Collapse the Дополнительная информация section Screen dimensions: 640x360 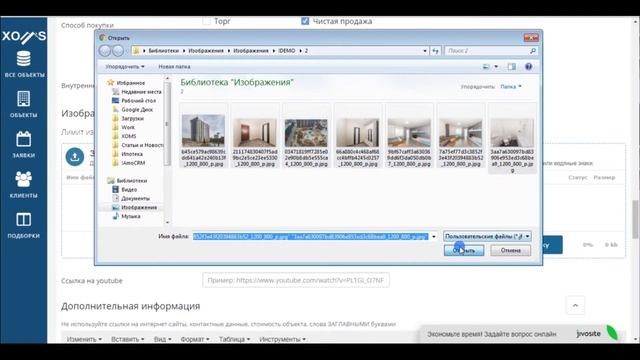pyautogui.click(x=575, y=305)
